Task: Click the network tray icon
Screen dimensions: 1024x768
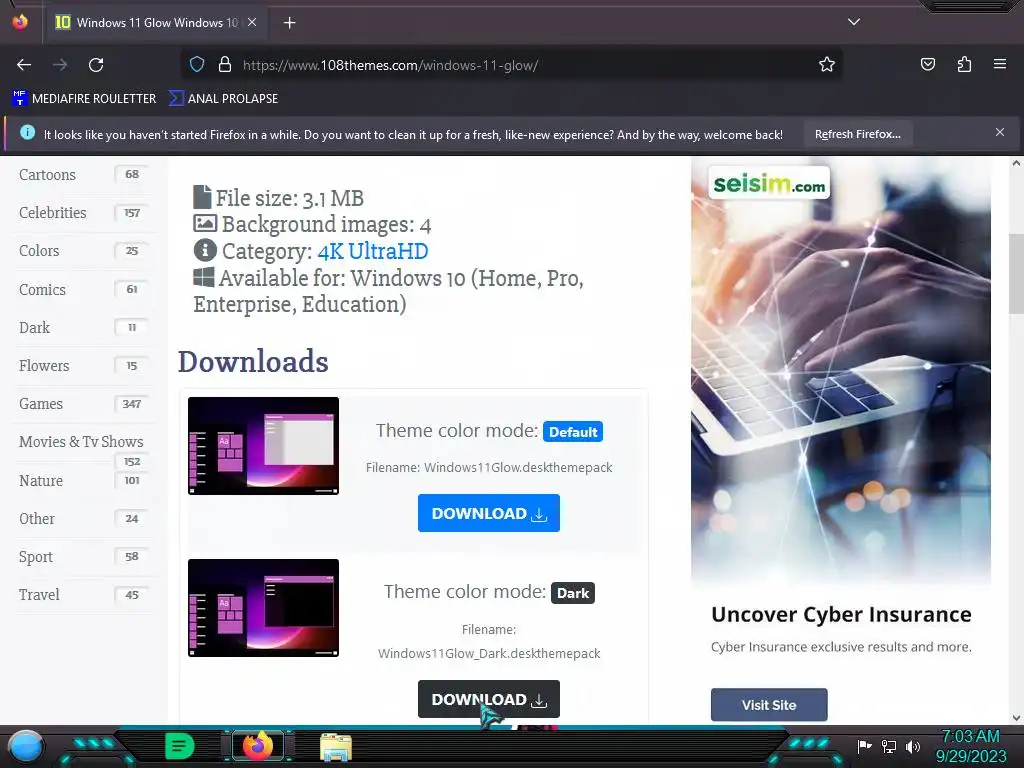Action: 888,746
